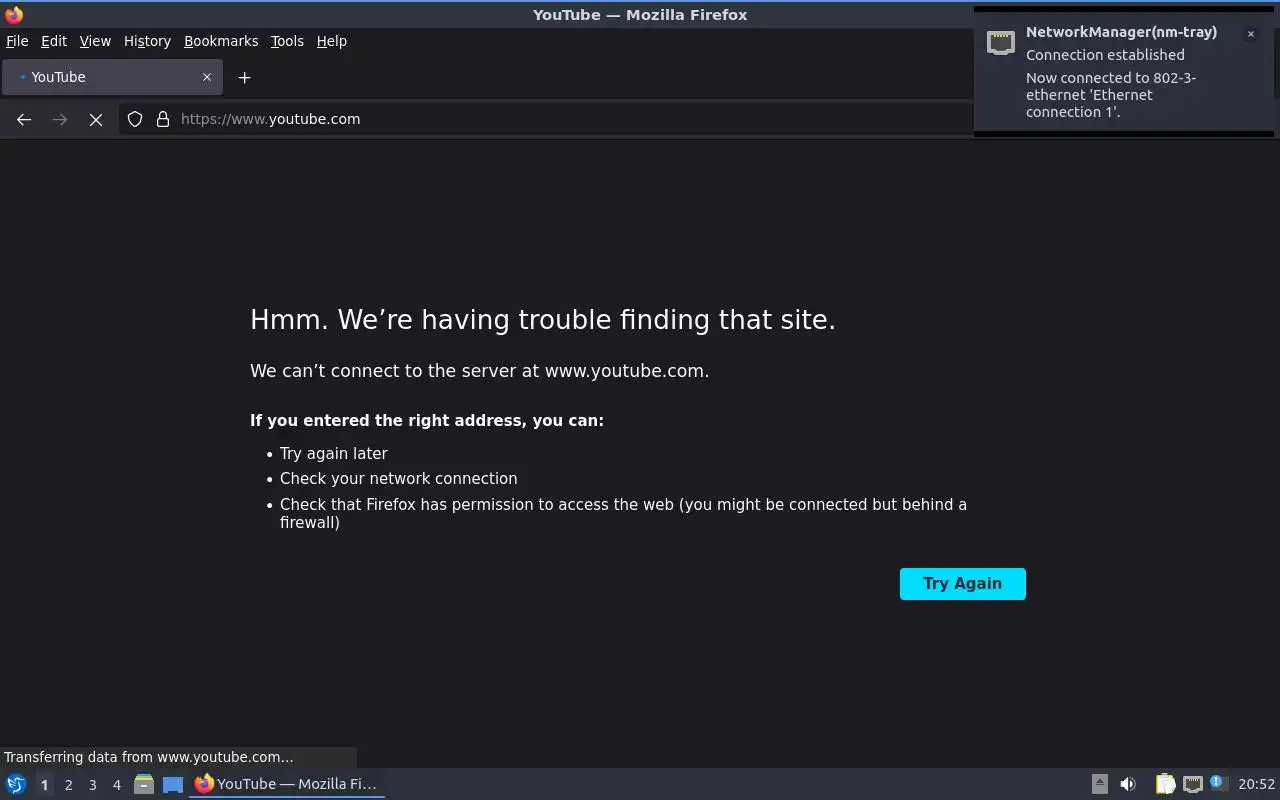Go back using the back arrow
Image resolution: width=1280 pixels, height=800 pixels.
tap(24, 119)
